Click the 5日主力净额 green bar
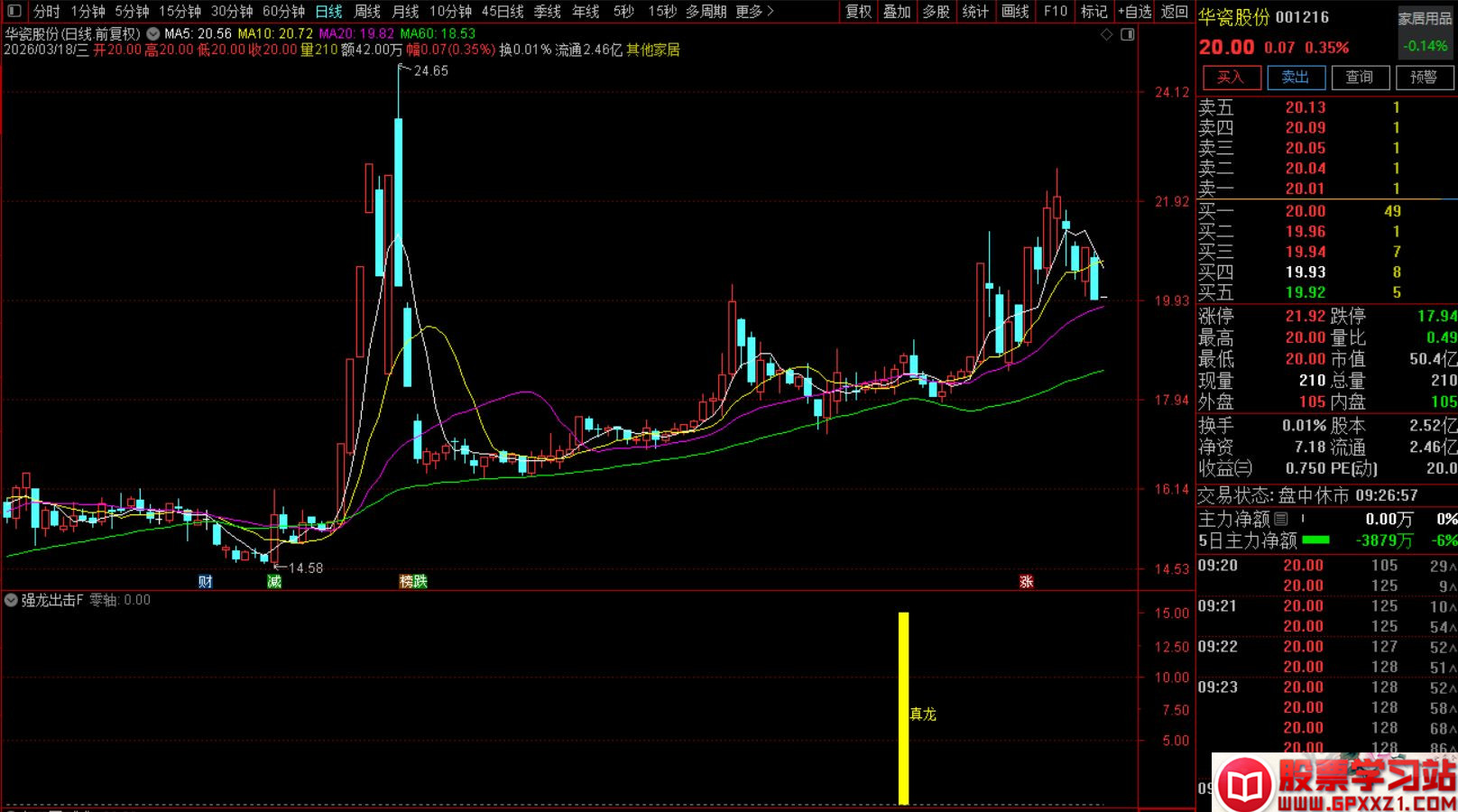Screen dimensions: 1458x812 [1315, 540]
